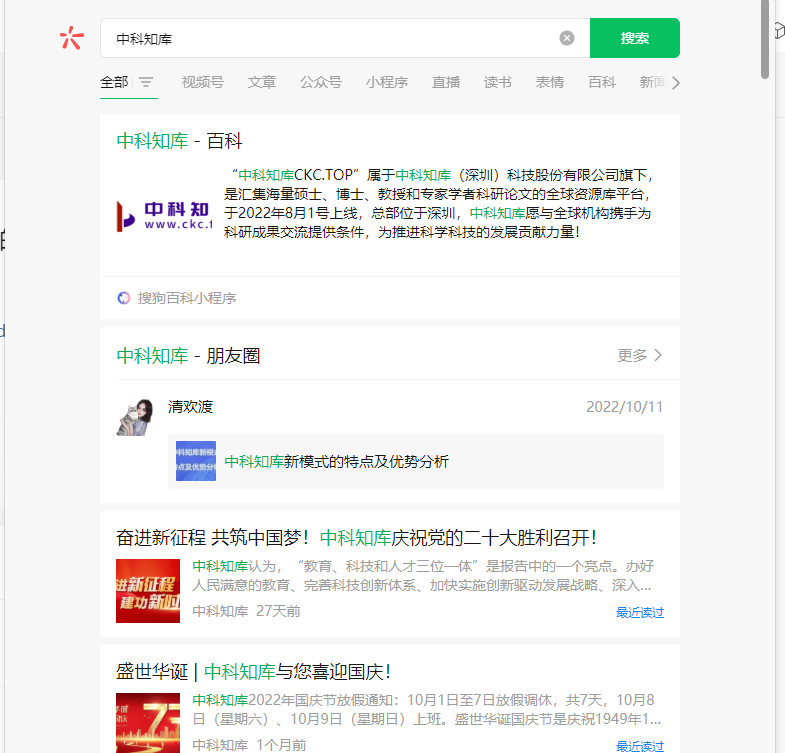The image size is (785, 753).
Task: Switch to the 新闻 tab
Action: pos(653,82)
